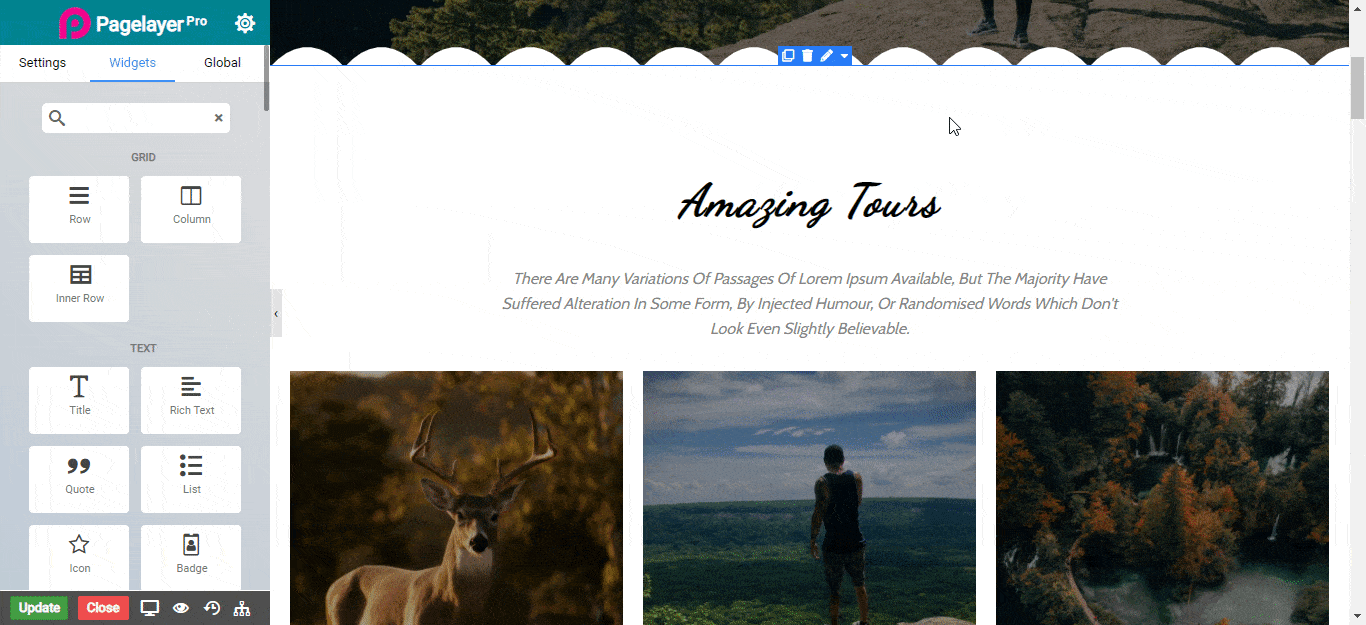The height and width of the screenshot is (625, 1366).
Task: Toggle preview mode eye icon
Action: 181,608
